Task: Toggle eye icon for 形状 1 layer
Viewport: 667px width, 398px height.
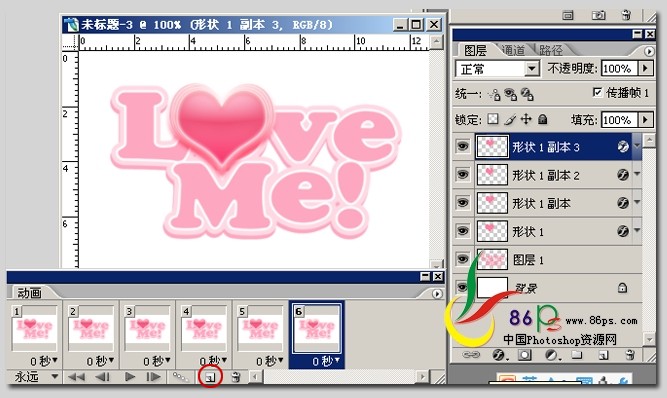Action: [x=462, y=230]
